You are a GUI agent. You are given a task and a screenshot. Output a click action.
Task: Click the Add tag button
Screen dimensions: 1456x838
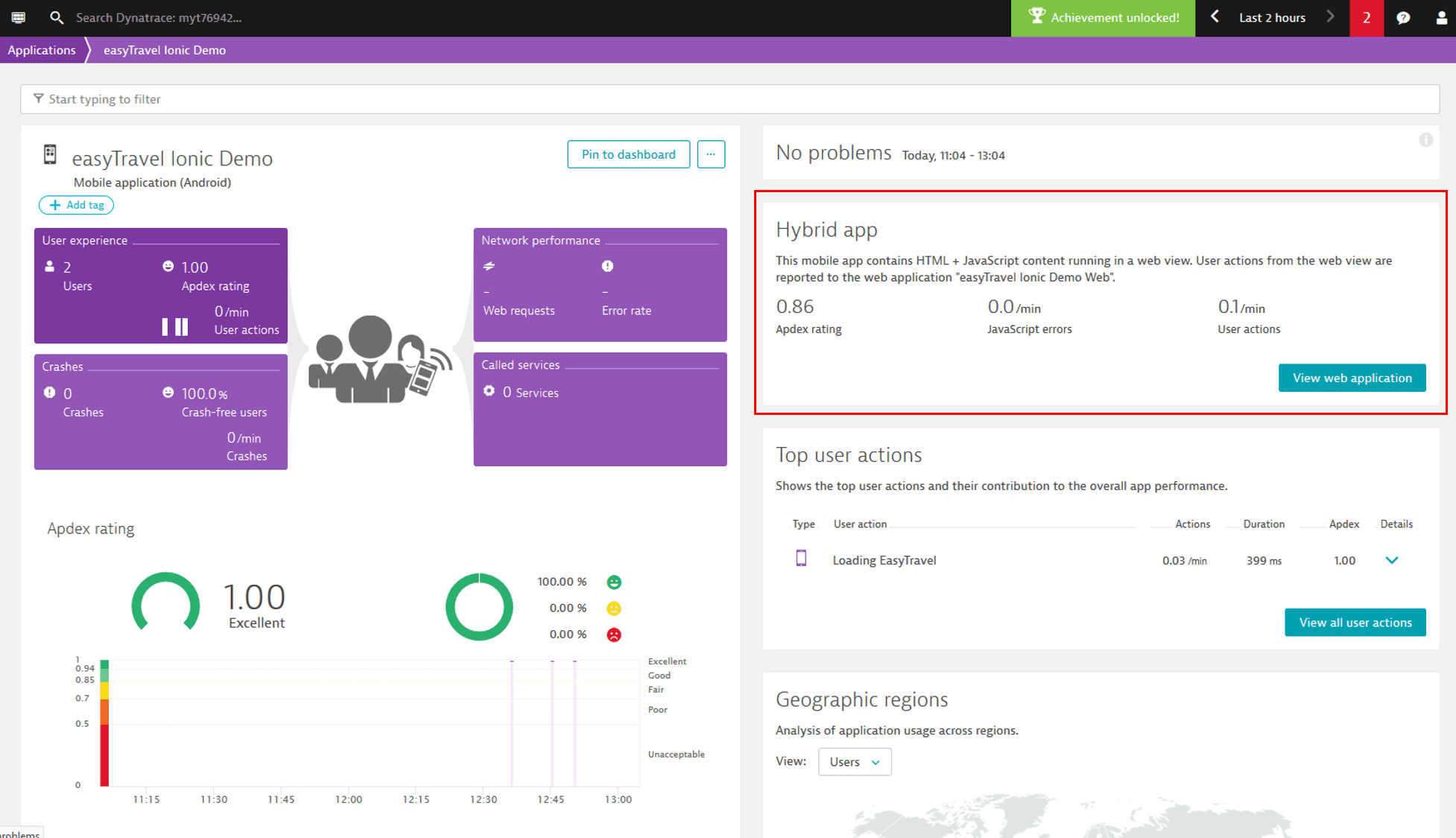pyautogui.click(x=79, y=205)
